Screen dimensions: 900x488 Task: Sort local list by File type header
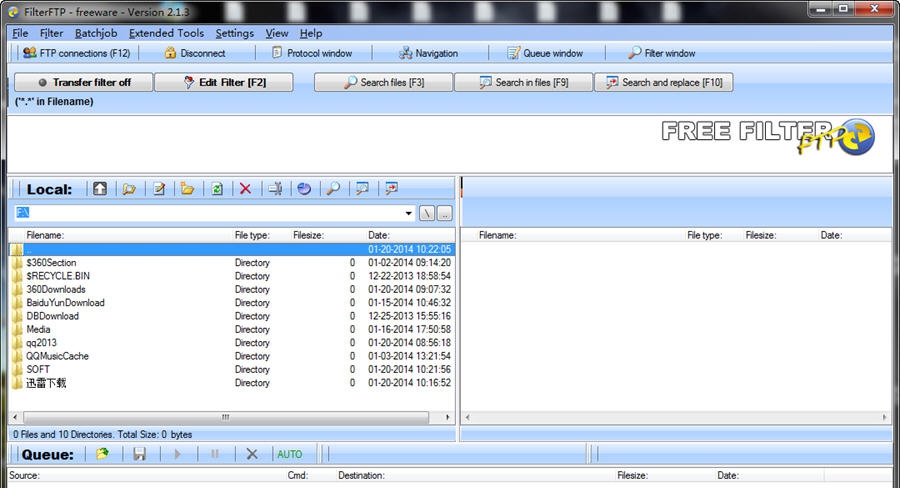(252, 235)
